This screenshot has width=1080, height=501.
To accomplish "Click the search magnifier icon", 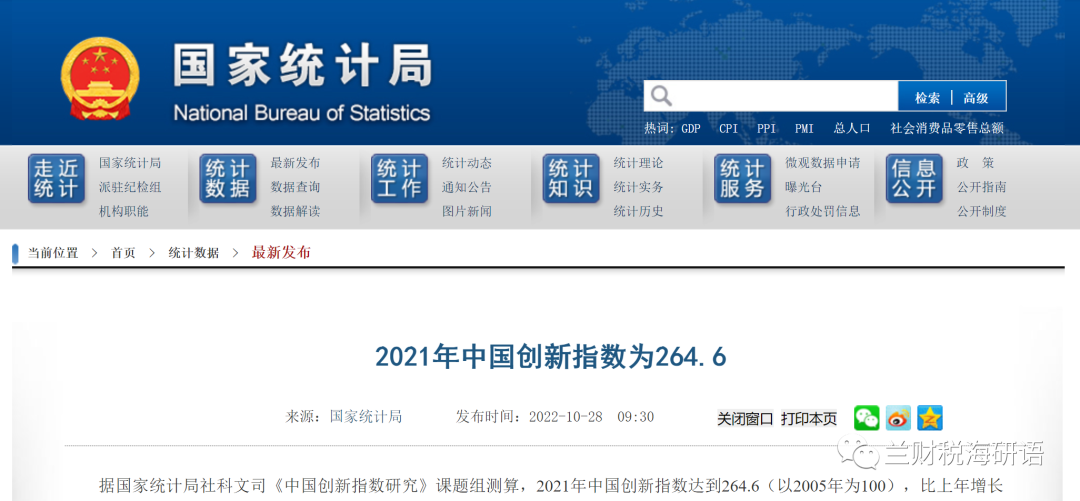I will tap(661, 96).
